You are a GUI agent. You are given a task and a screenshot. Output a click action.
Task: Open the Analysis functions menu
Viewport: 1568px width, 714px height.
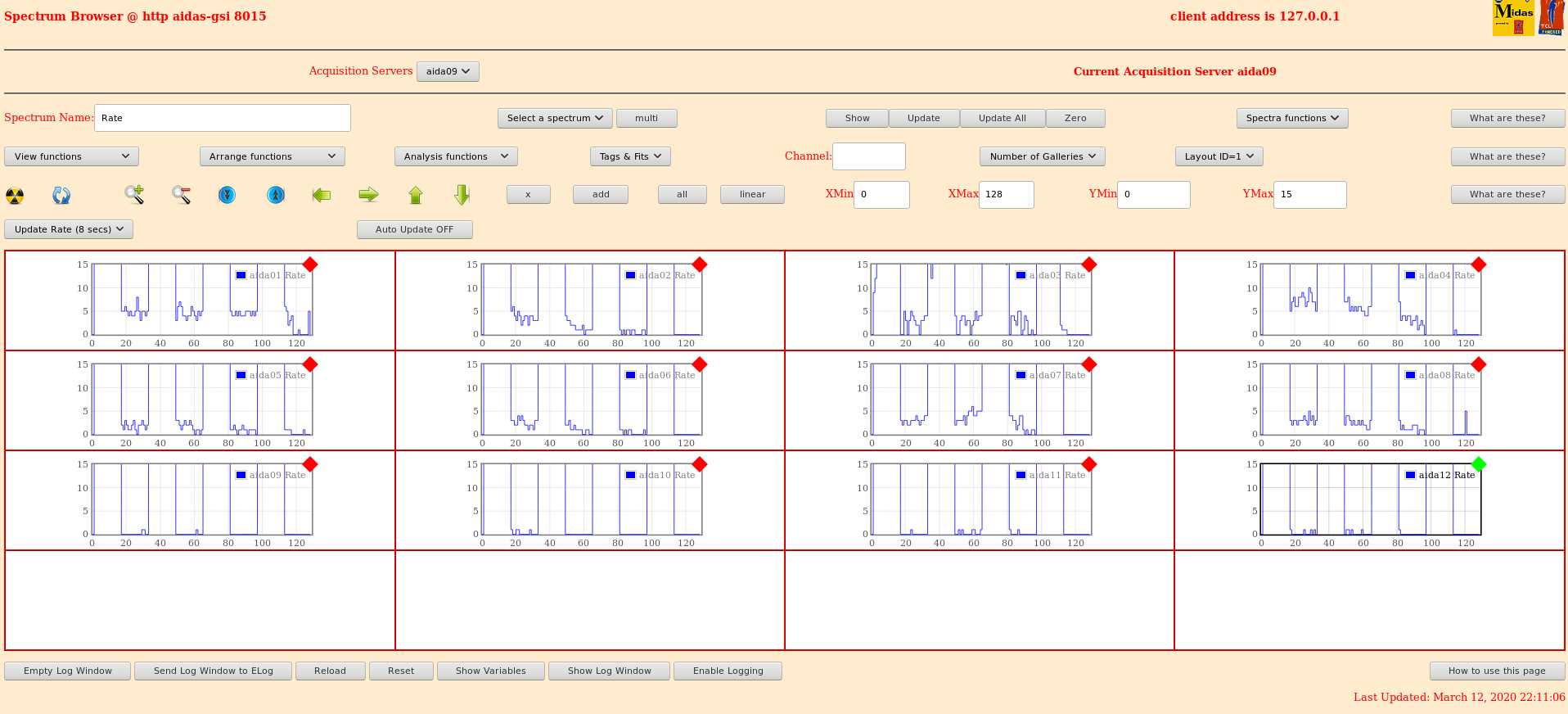point(455,156)
